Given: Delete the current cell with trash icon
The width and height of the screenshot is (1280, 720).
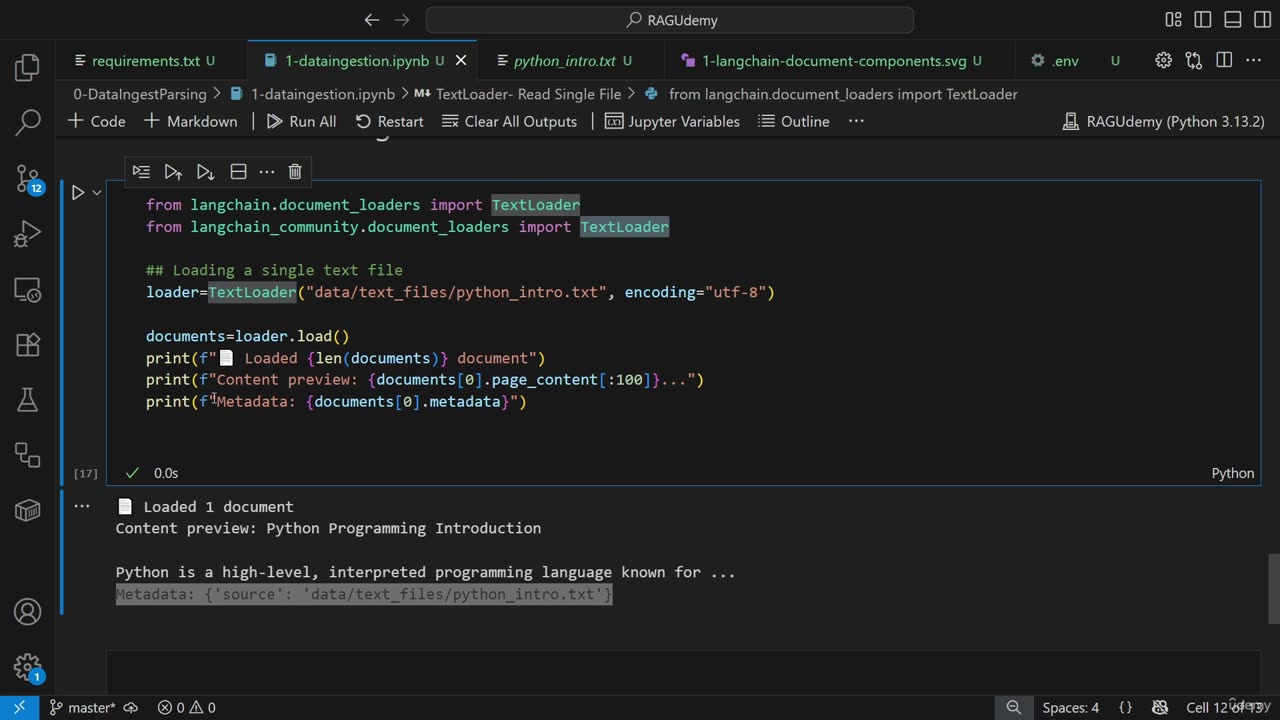Looking at the screenshot, I should click(x=295, y=172).
